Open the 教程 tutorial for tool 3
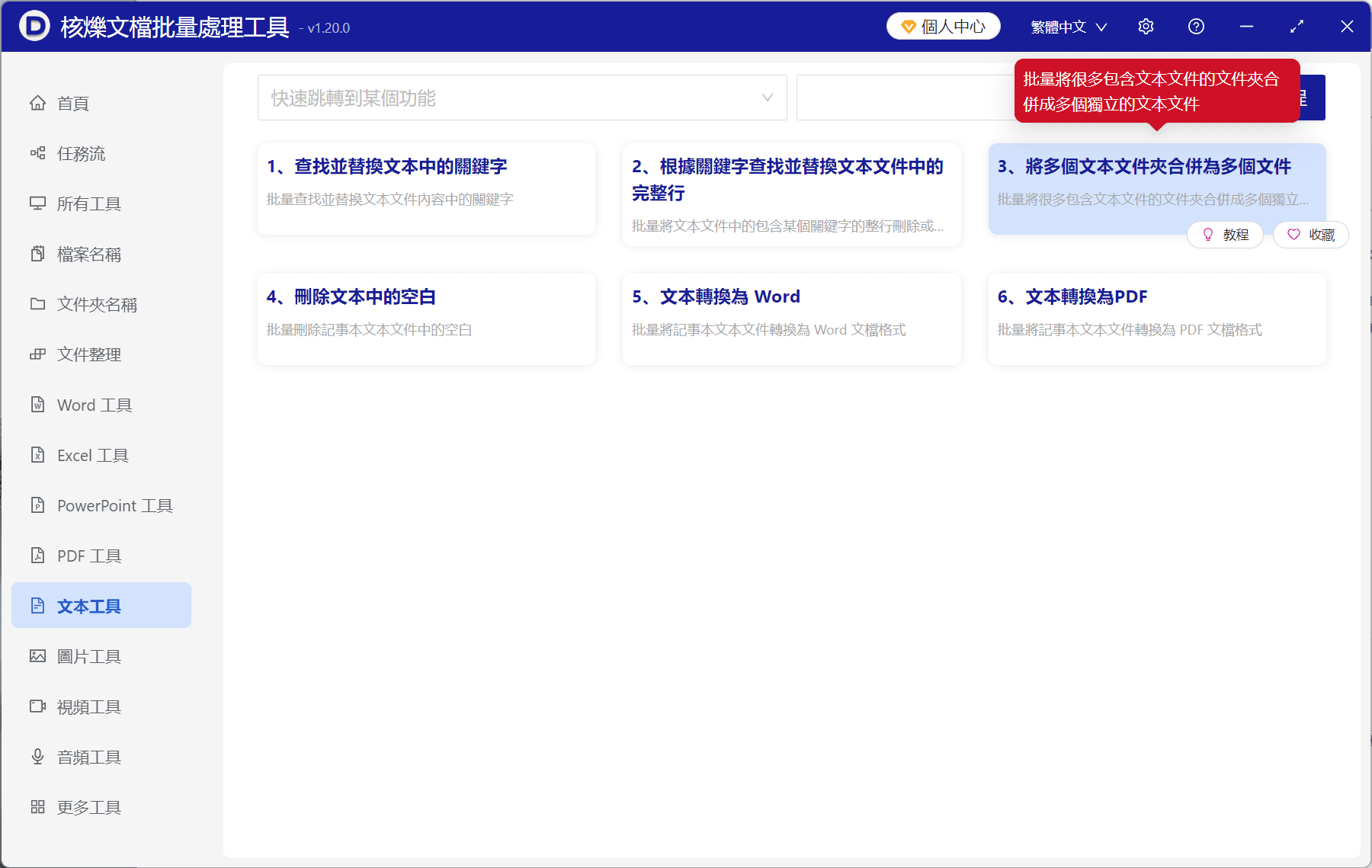 tap(1225, 235)
